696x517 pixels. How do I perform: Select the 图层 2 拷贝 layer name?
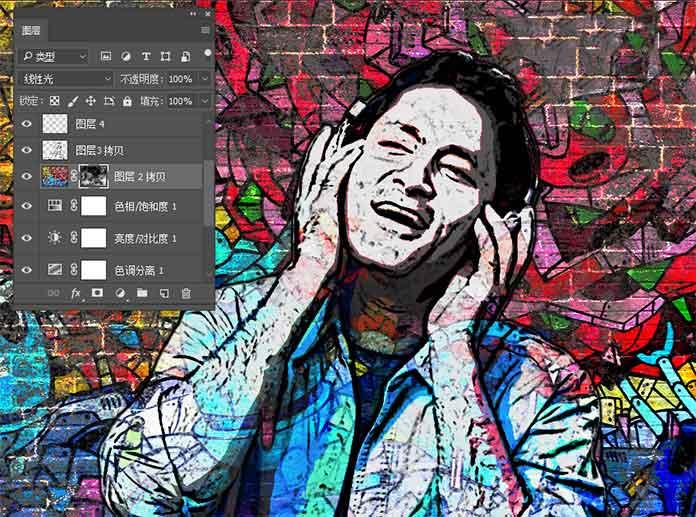140,176
